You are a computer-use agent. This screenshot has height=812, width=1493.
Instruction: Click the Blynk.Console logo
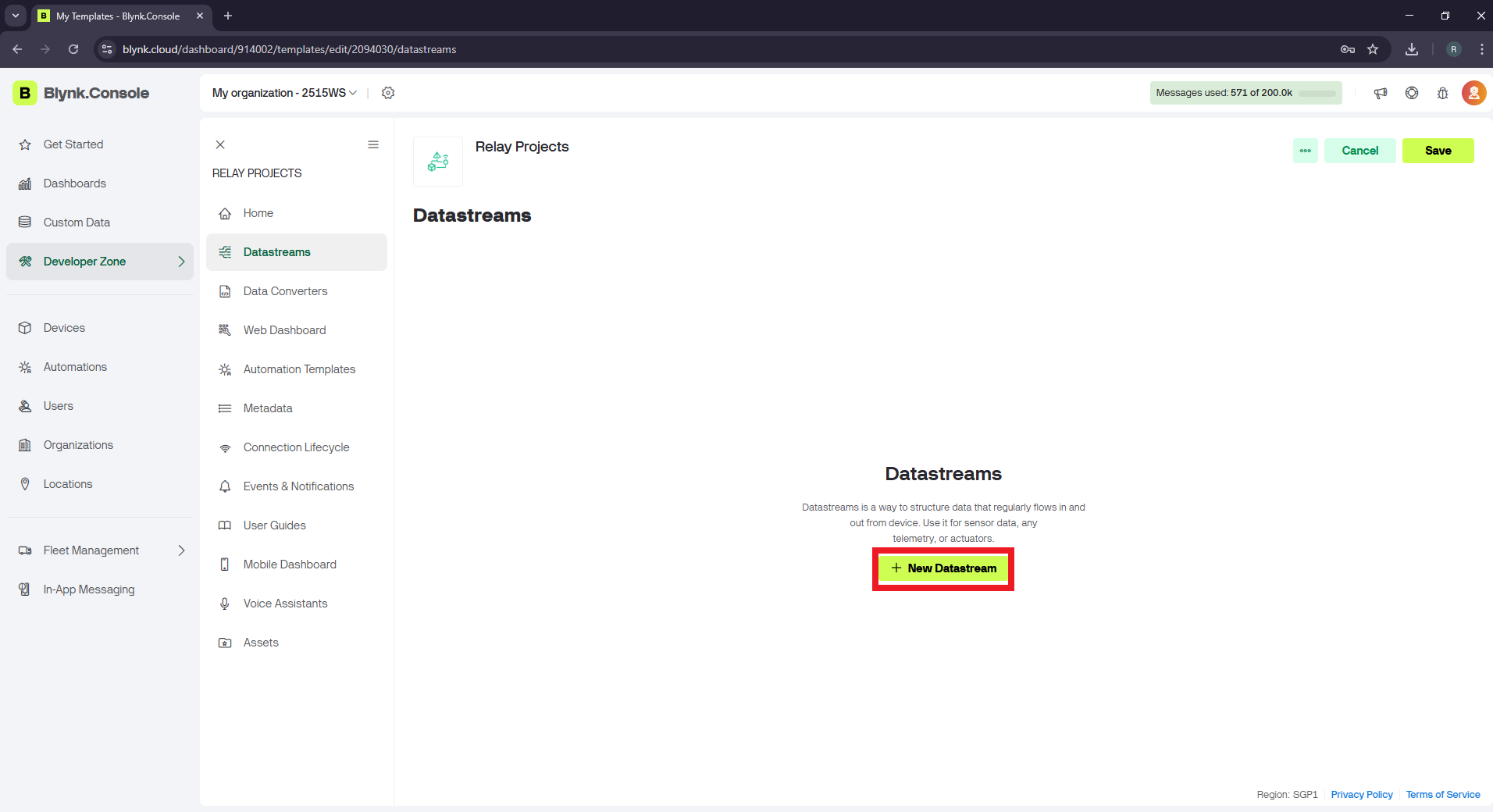tap(81, 93)
